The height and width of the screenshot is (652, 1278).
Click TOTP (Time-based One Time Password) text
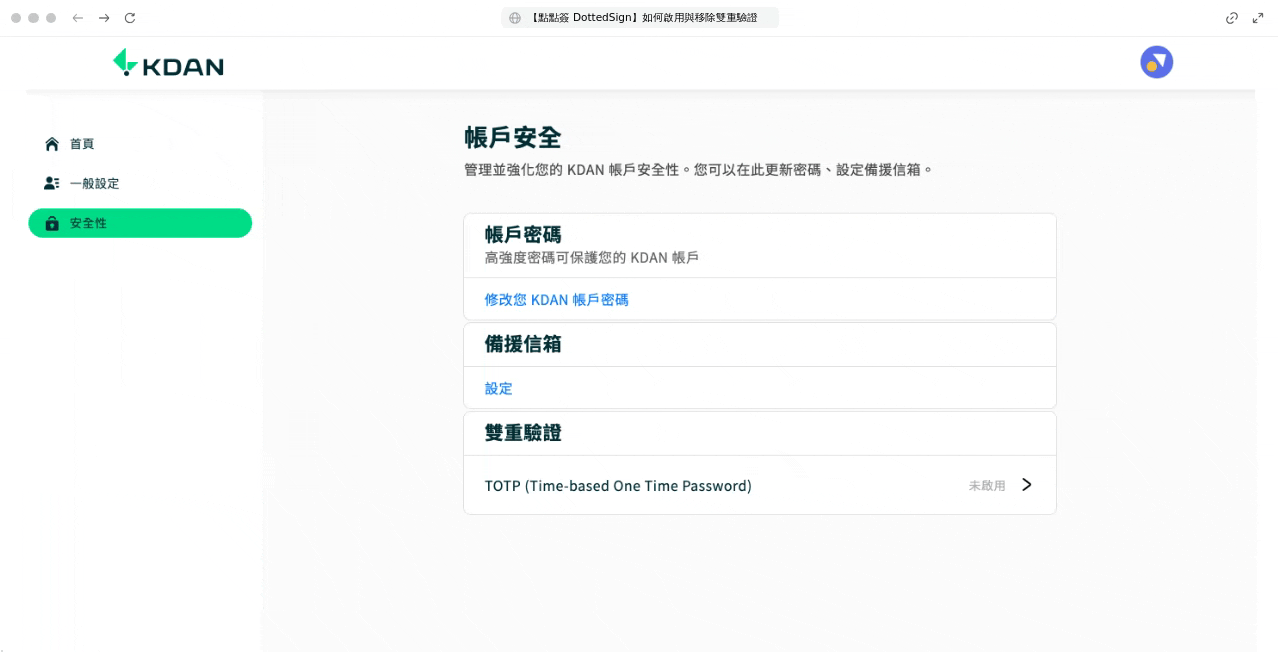(x=618, y=486)
